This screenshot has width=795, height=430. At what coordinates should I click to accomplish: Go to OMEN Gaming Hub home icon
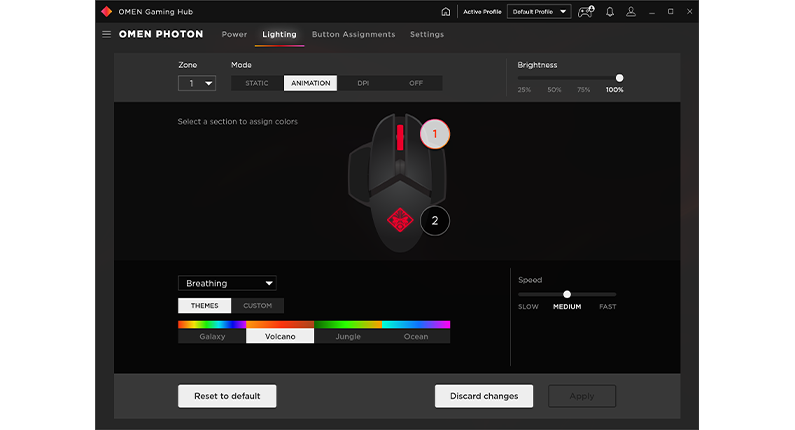coord(445,12)
